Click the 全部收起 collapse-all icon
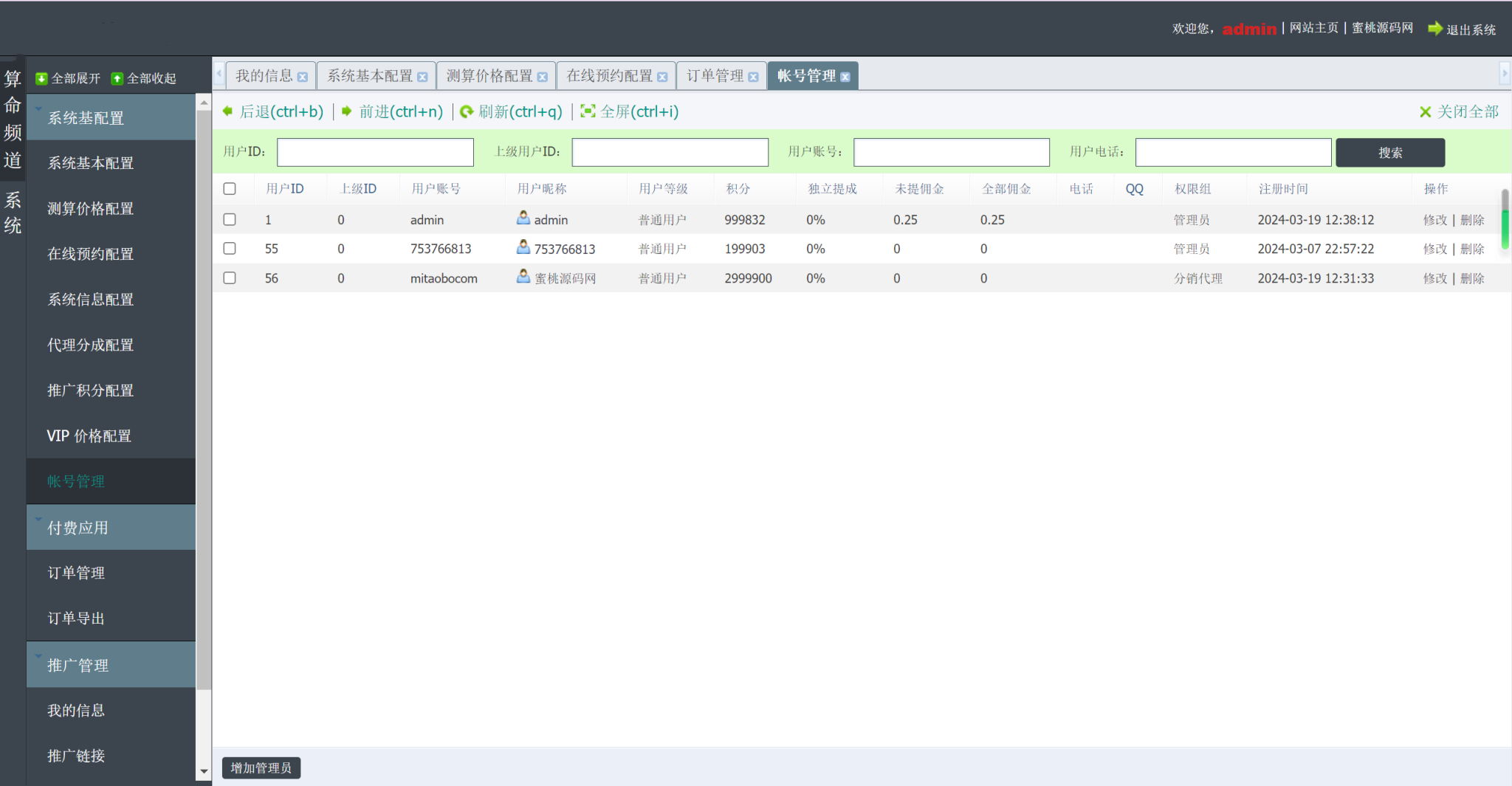This screenshot has width=1512, height=786. pos(117,78)
